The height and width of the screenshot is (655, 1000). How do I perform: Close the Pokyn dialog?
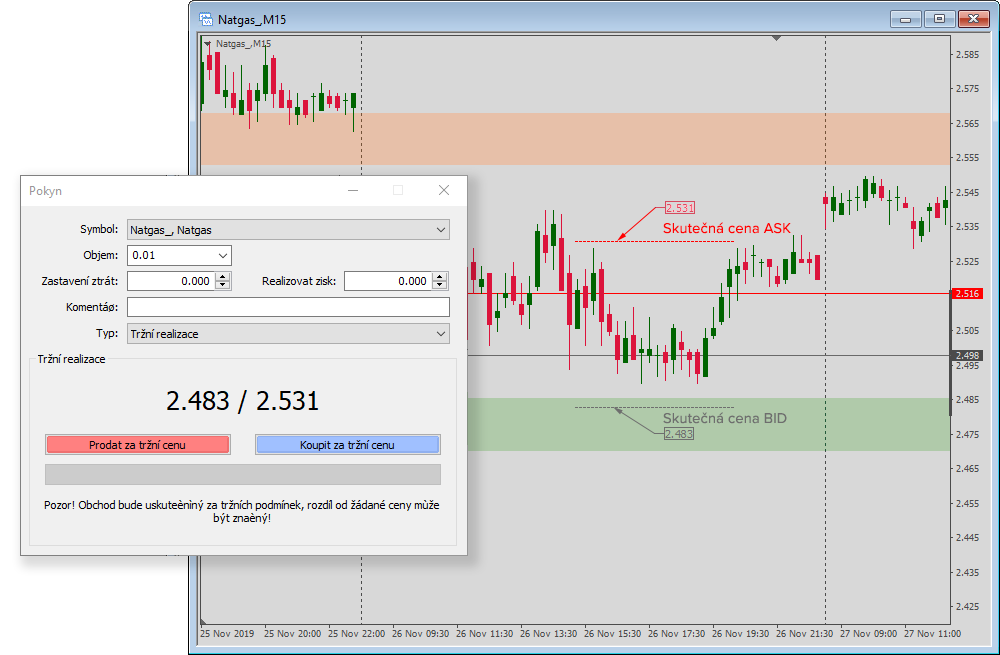pos(444,190)
